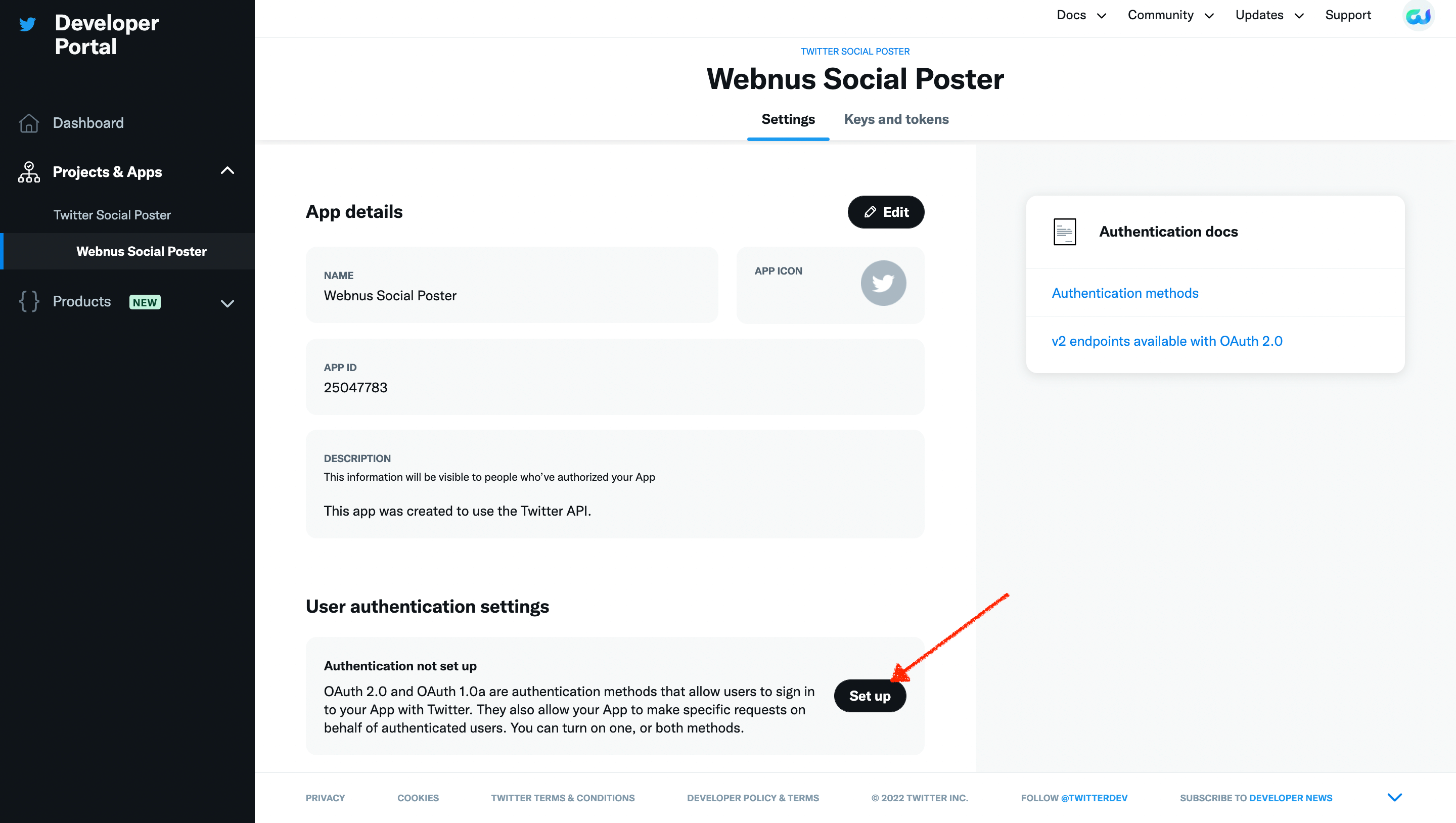This screenshot has height=823, width=1456.
Task: Switch to the Keys and tokens tab
Action: click(x=896, y=119)
